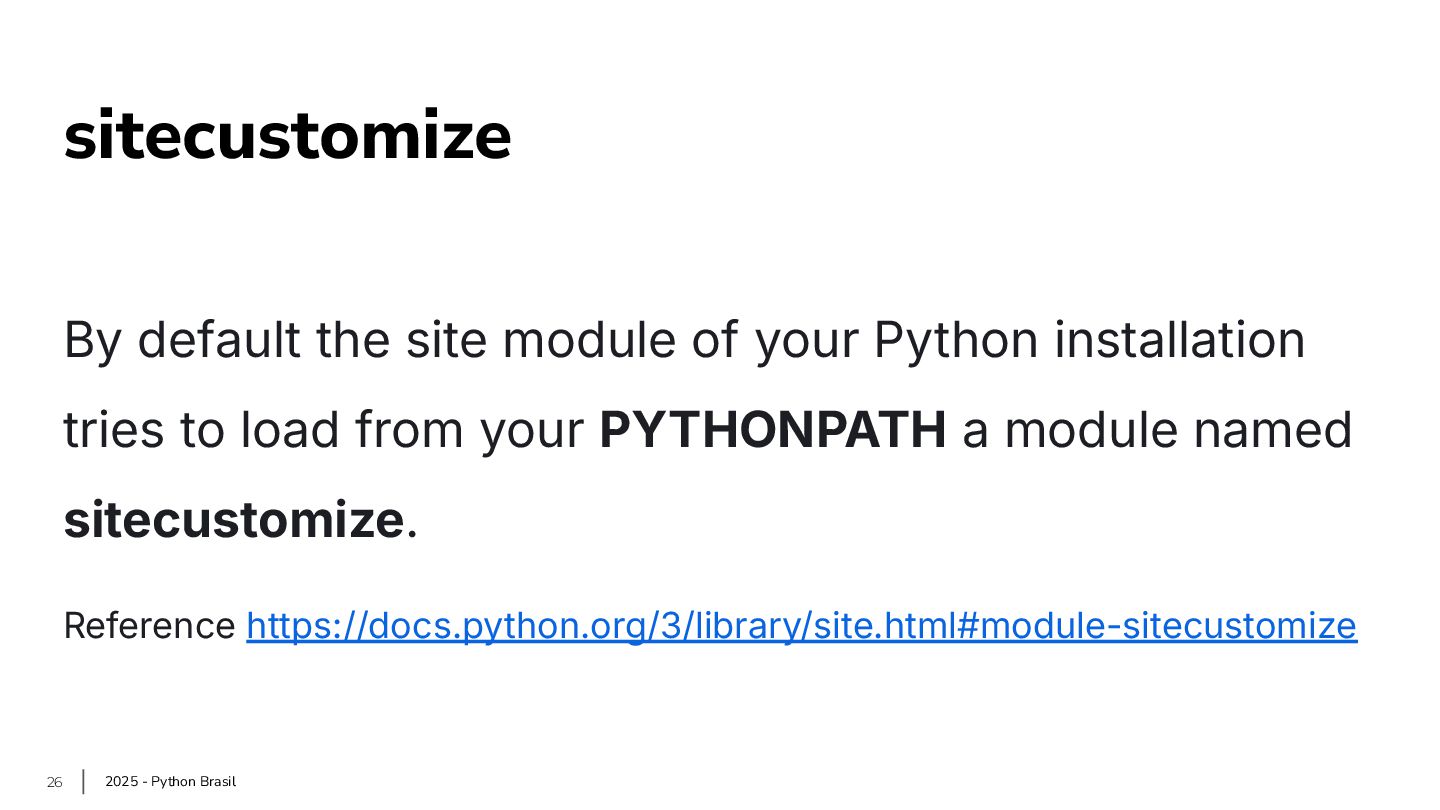The width and height of the screenshot is (1440, 810).
Task: Click the slide number 26
Action: click(x=55, y=782)
